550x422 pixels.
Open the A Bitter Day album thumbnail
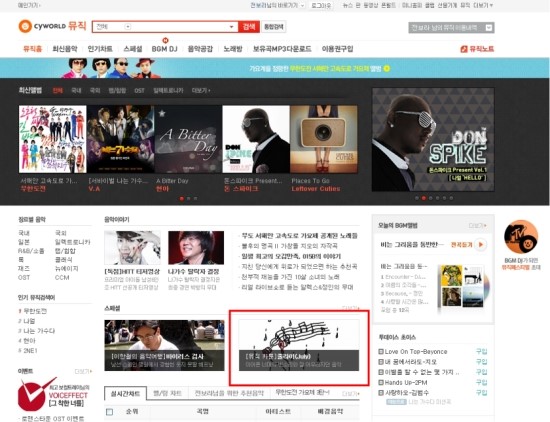point(188,139)
